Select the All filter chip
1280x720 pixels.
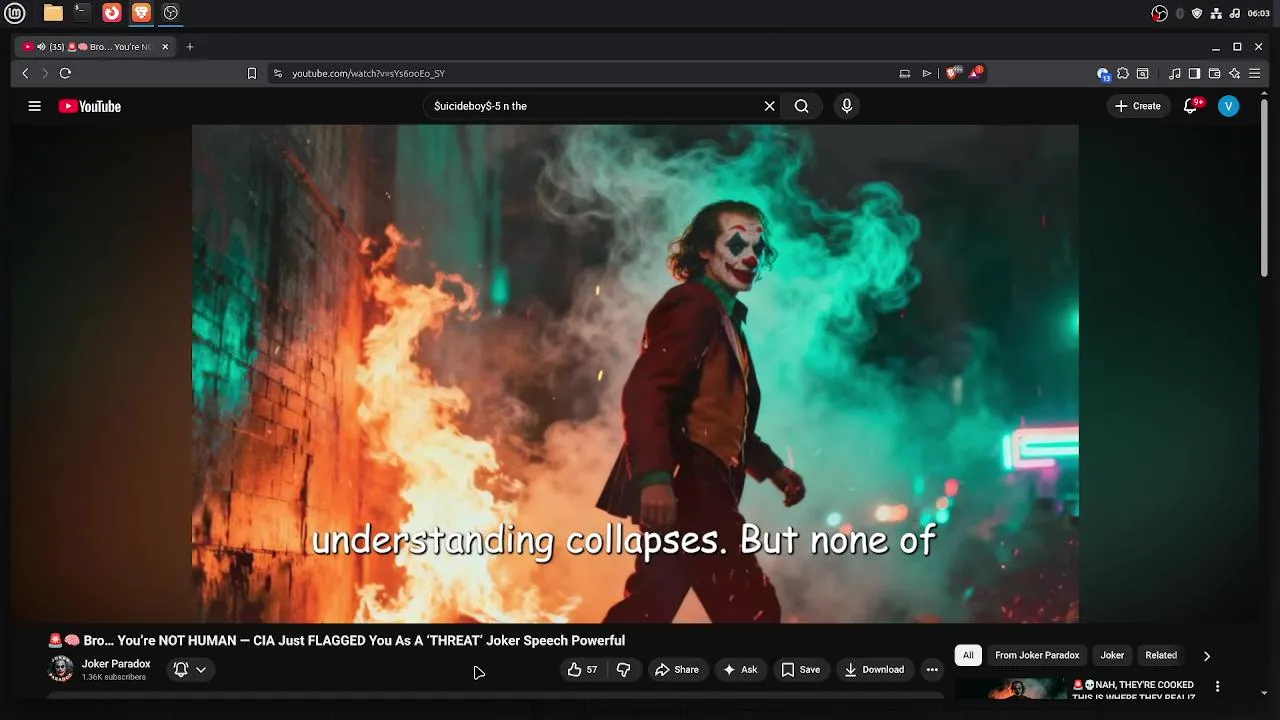[x=968, y=655]
